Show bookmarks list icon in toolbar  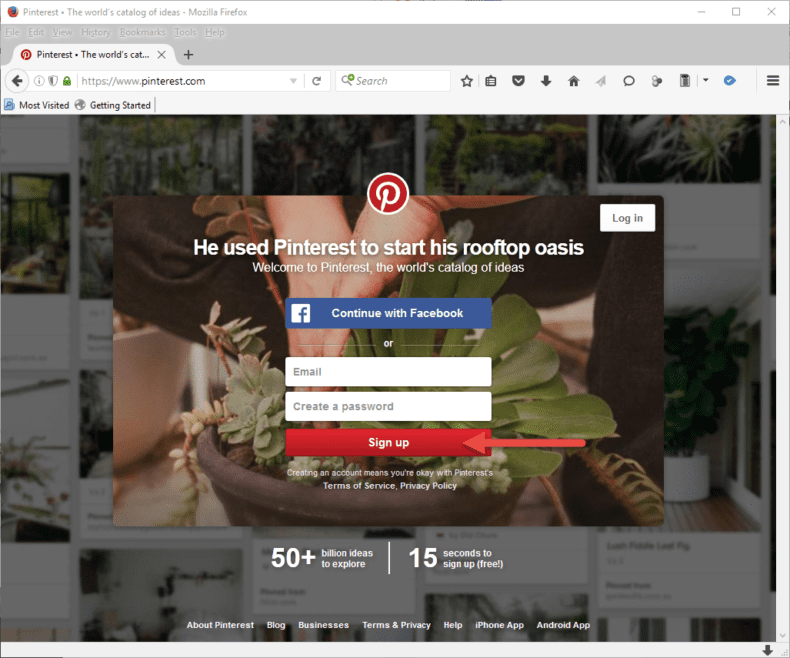coord(491,81)
